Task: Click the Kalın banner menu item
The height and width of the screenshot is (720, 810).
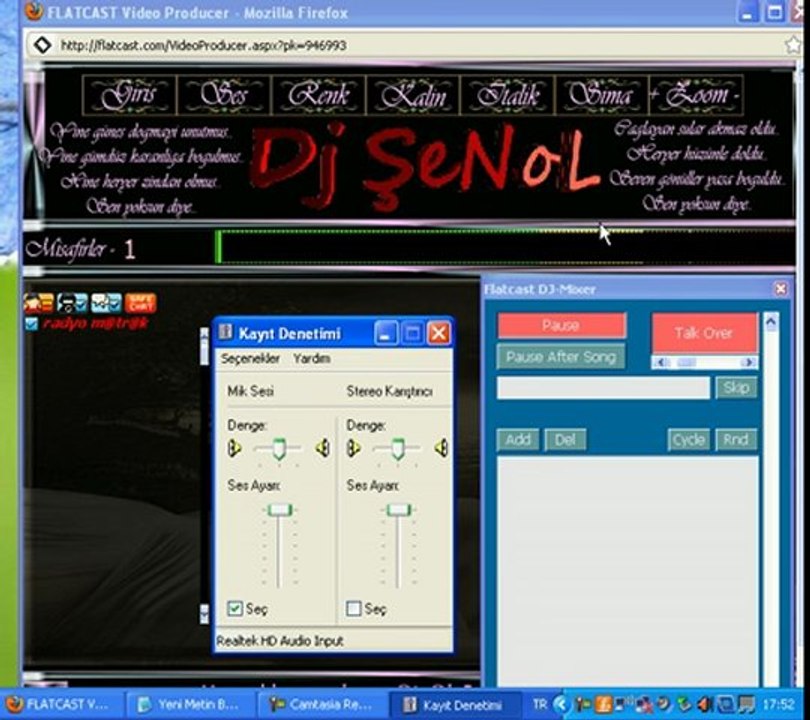Action: [x=413, y=95]
